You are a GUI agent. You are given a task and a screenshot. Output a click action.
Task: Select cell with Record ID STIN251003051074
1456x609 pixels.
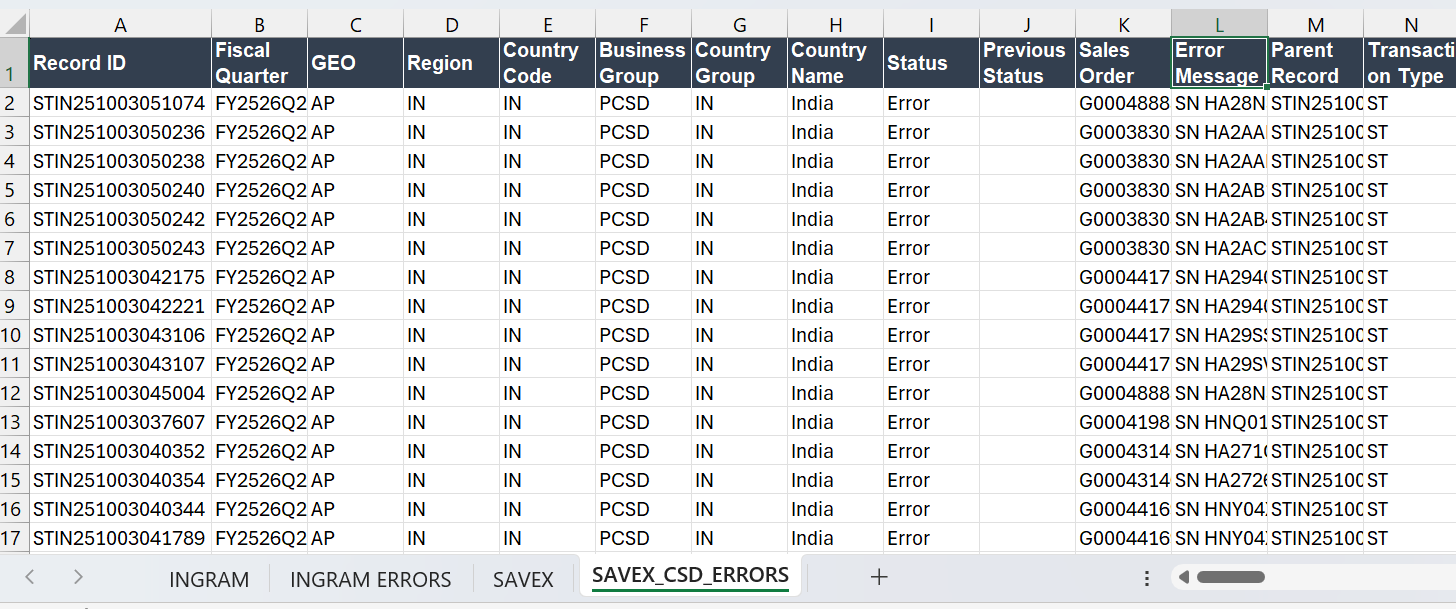(x=120, y=103)
